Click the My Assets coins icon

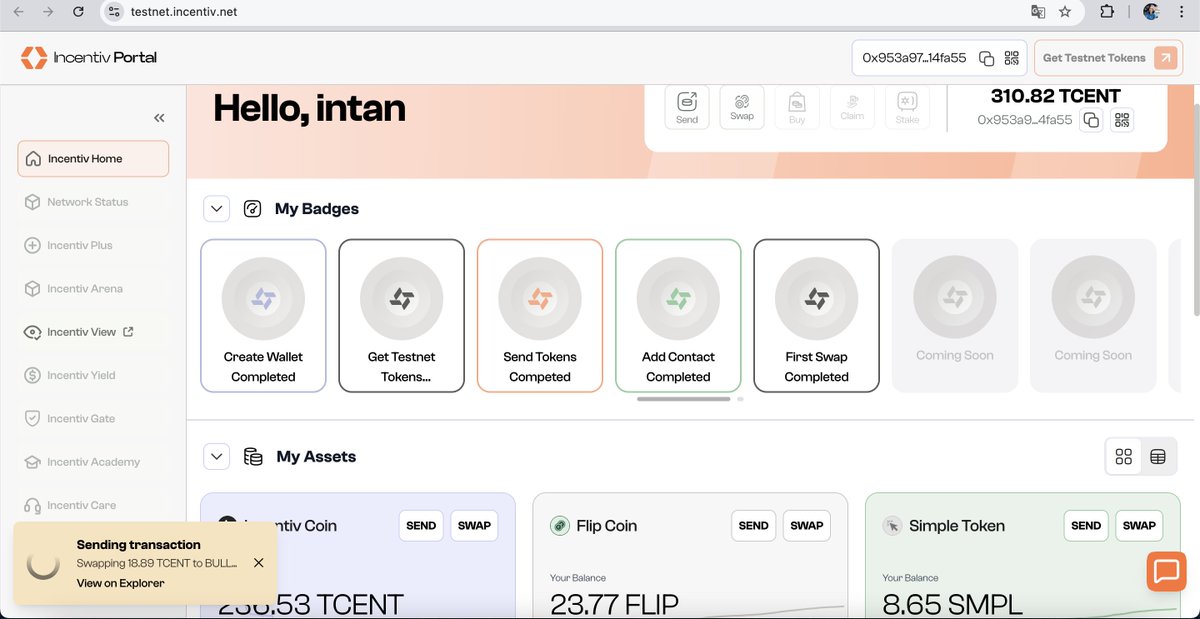point(254,457)
